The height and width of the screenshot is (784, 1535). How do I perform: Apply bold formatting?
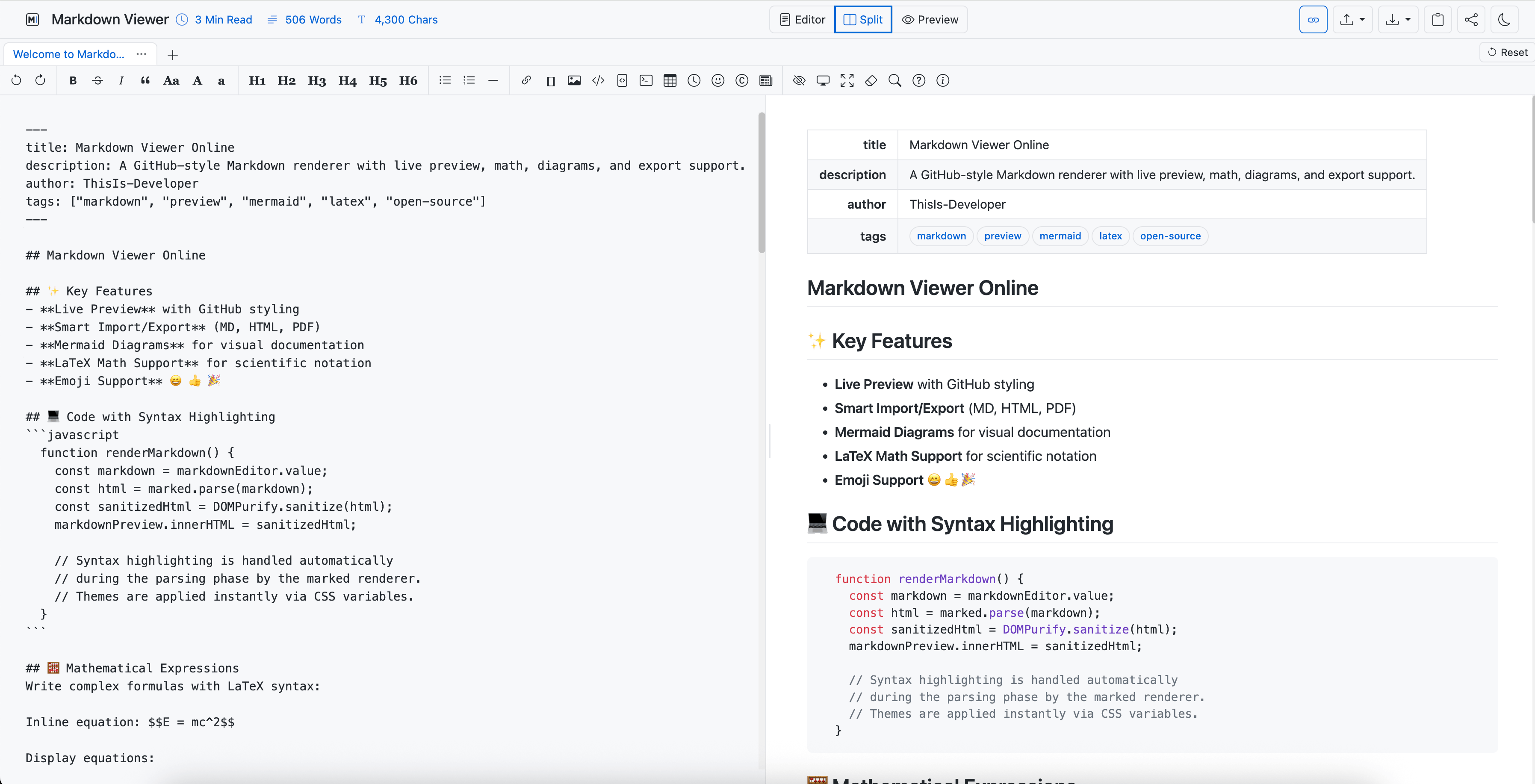(73, 80)
